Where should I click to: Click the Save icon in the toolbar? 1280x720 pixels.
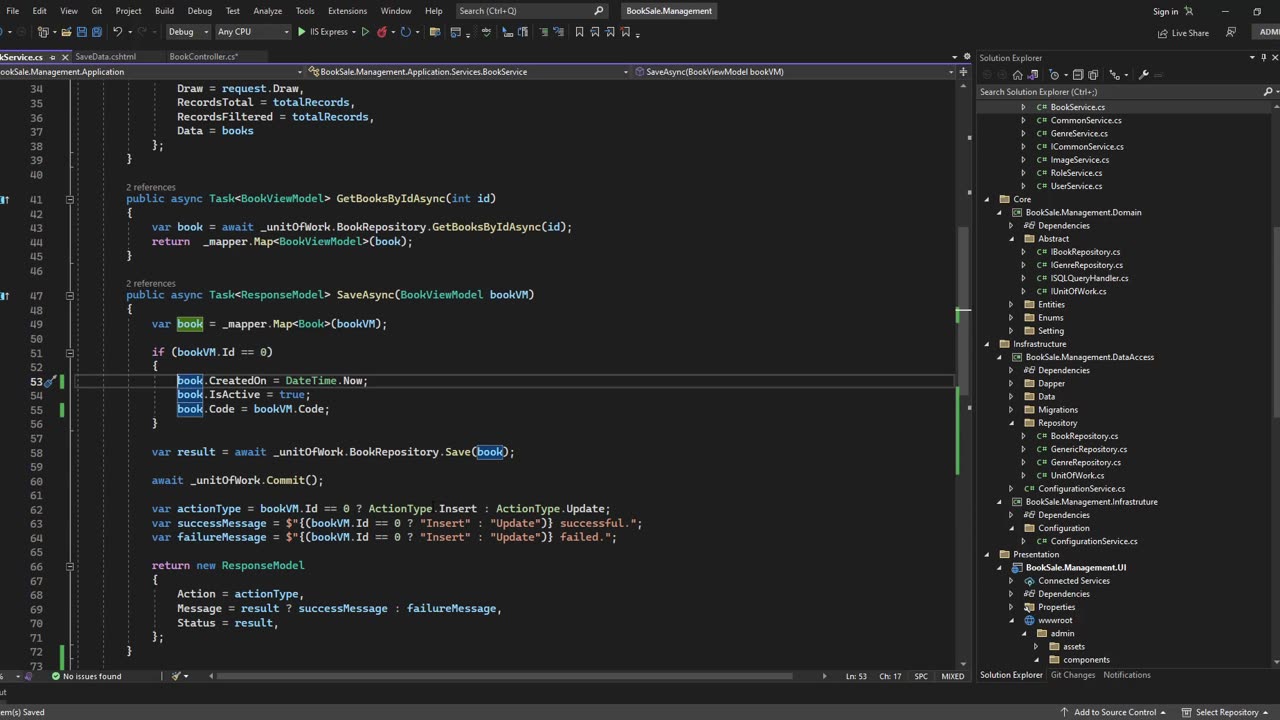[82, 32]
